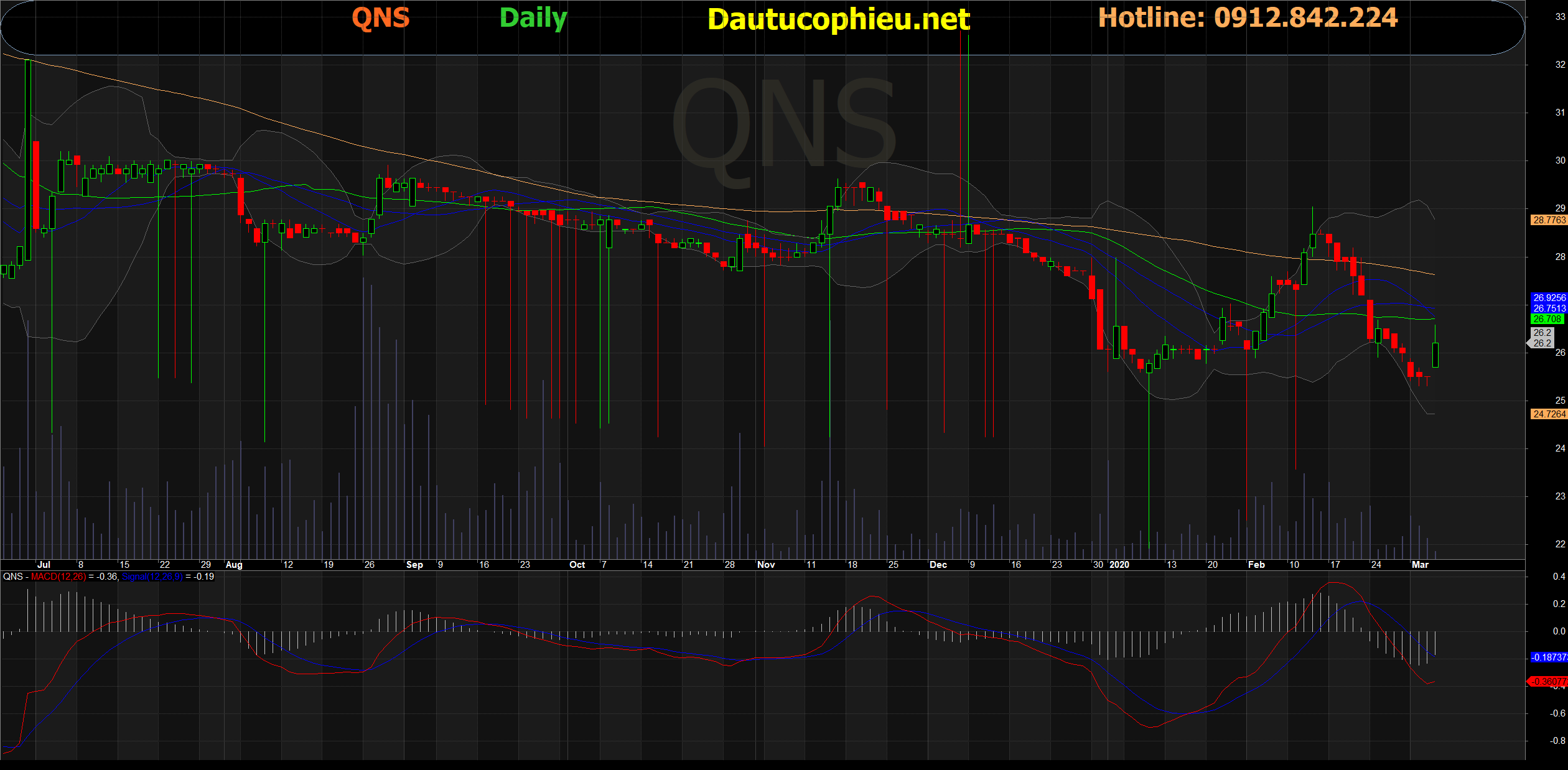Screen dimensions: 1568x770
Task: Click the Daily timeframe label
Action: (x=533, y=17)
